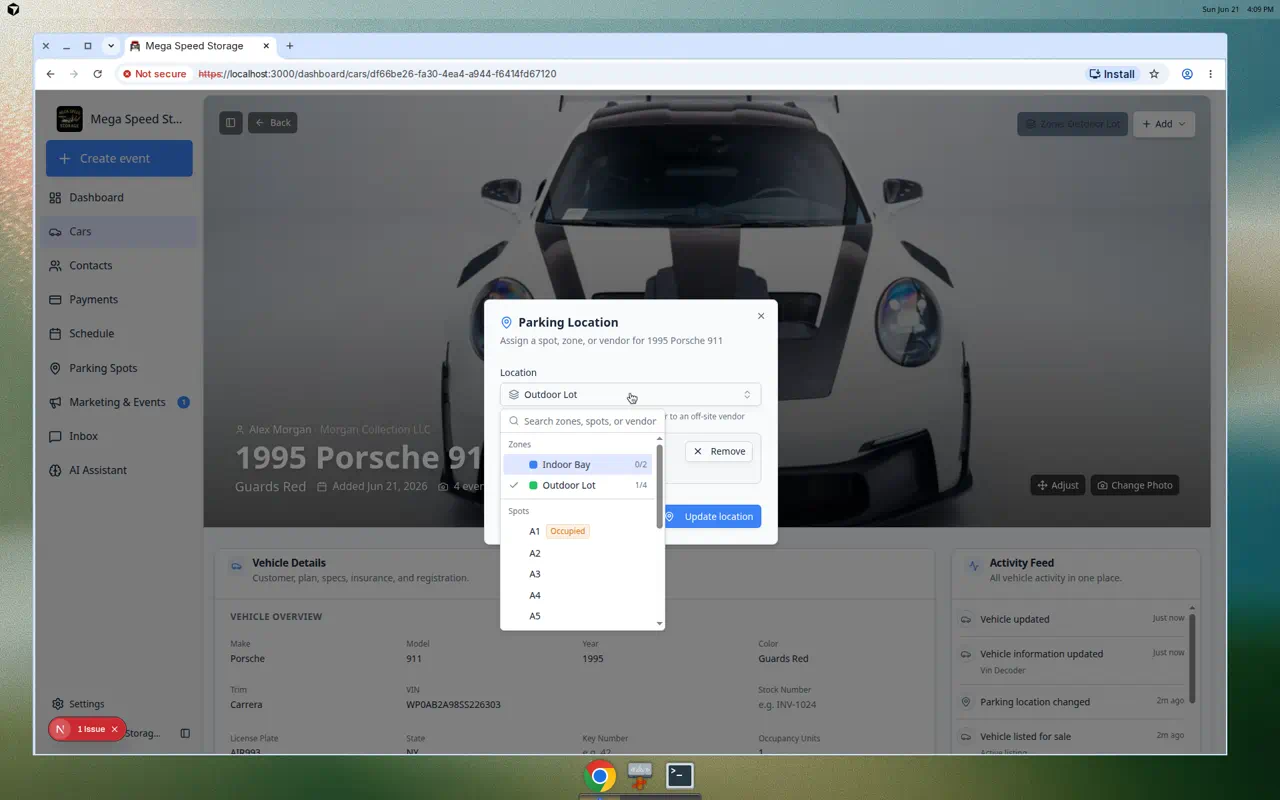Click the Remove button
The image size is (1280, 800).
tap(719, 452)
